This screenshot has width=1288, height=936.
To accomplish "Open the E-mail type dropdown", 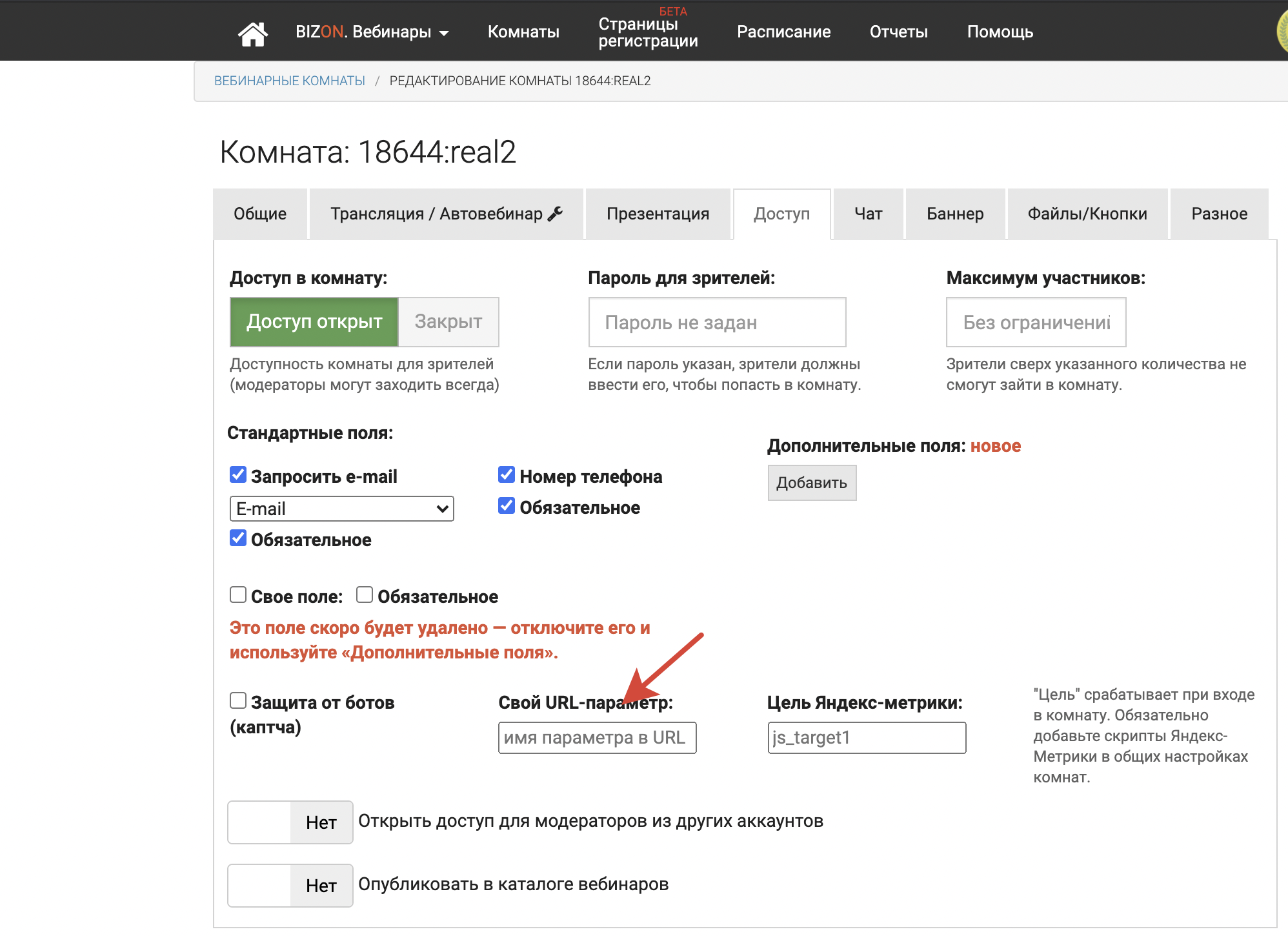I will (341, 509).
